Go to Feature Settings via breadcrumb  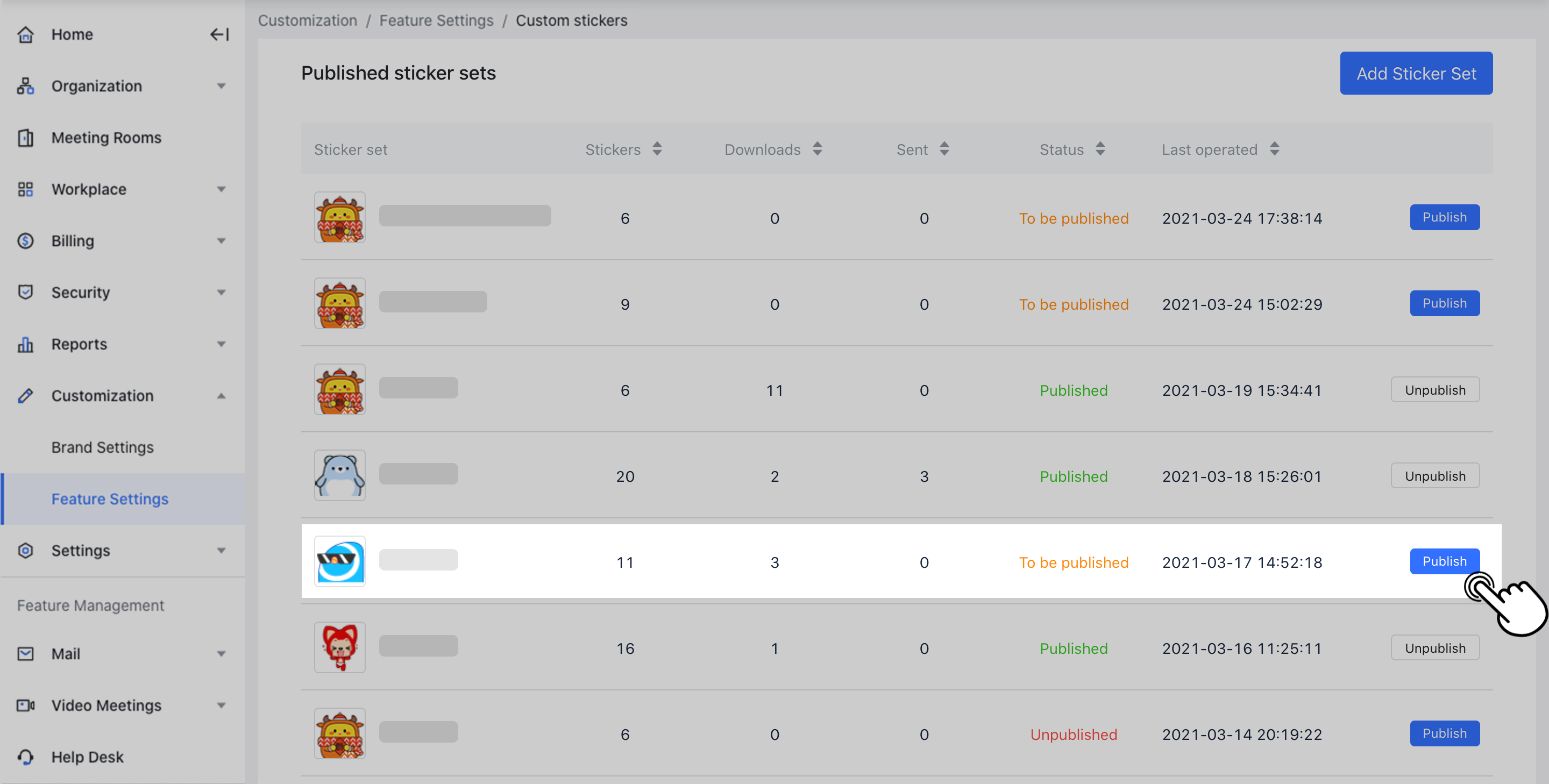pos(436,20)
